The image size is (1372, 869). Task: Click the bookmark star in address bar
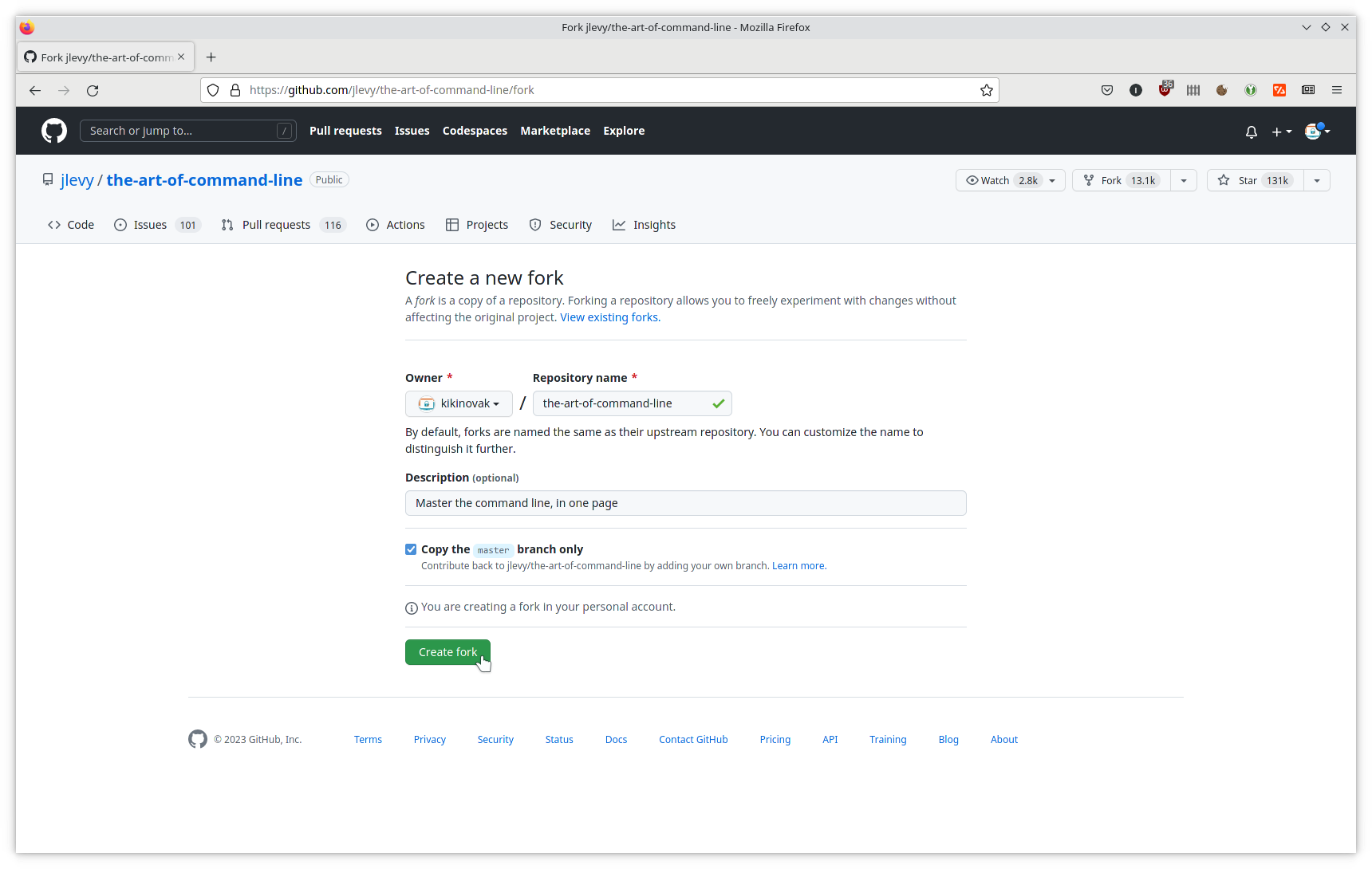pos(987,90)
